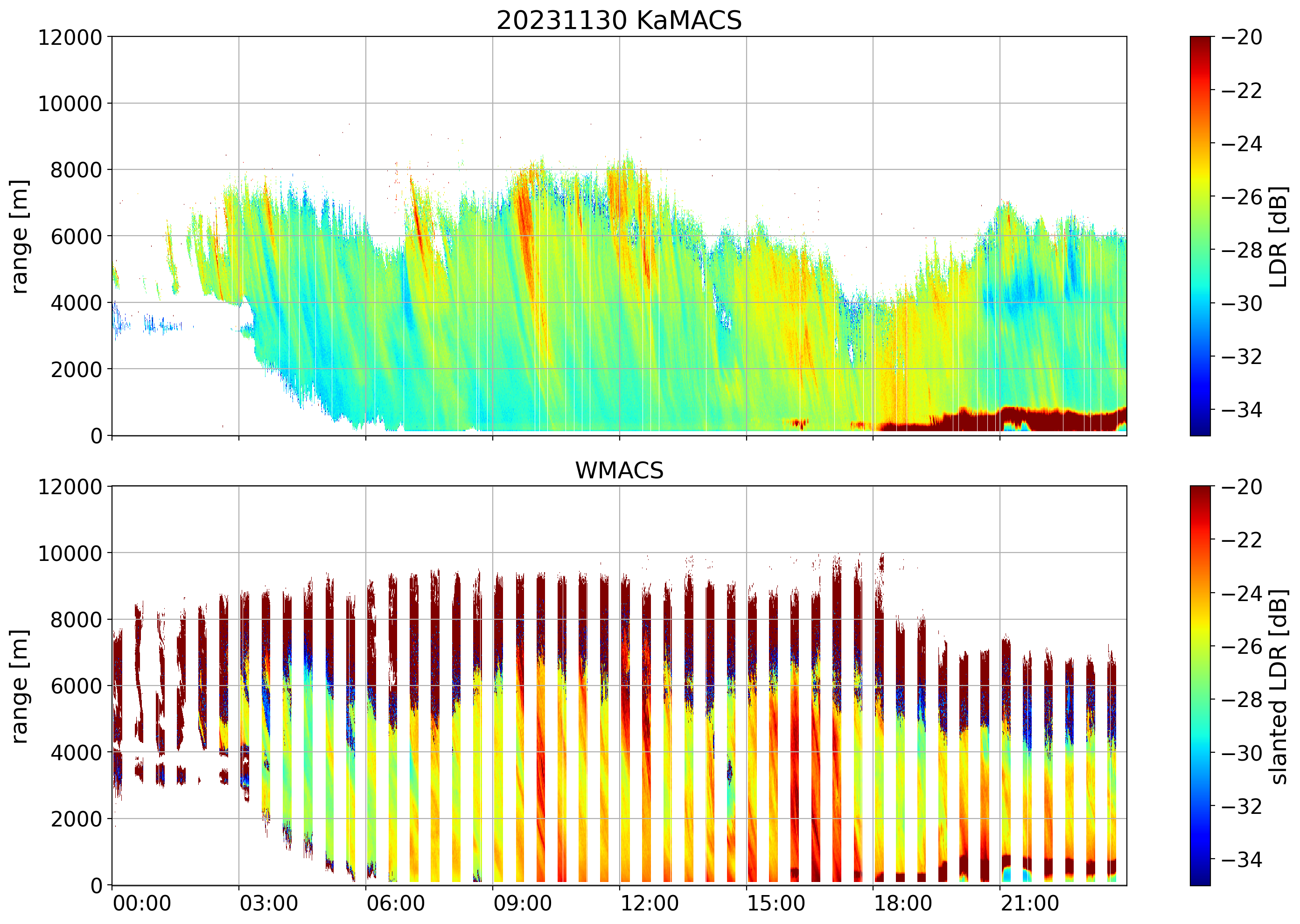Click the 10000 y-tick on the bottom plot
Image resolution: width=1300 pixels, height=924 pixels.
[70, 553]
